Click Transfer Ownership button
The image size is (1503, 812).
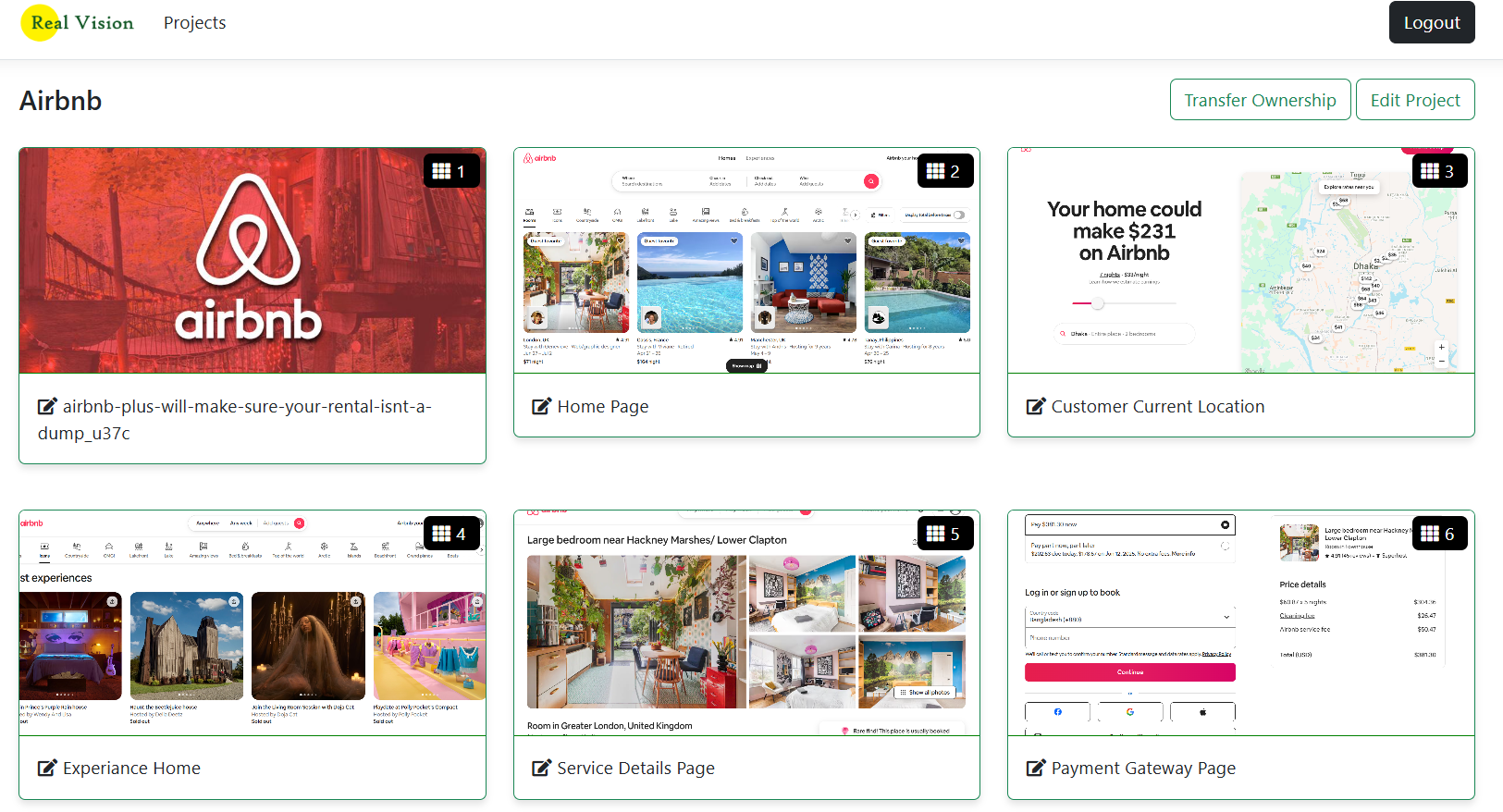click(1260, 100)
